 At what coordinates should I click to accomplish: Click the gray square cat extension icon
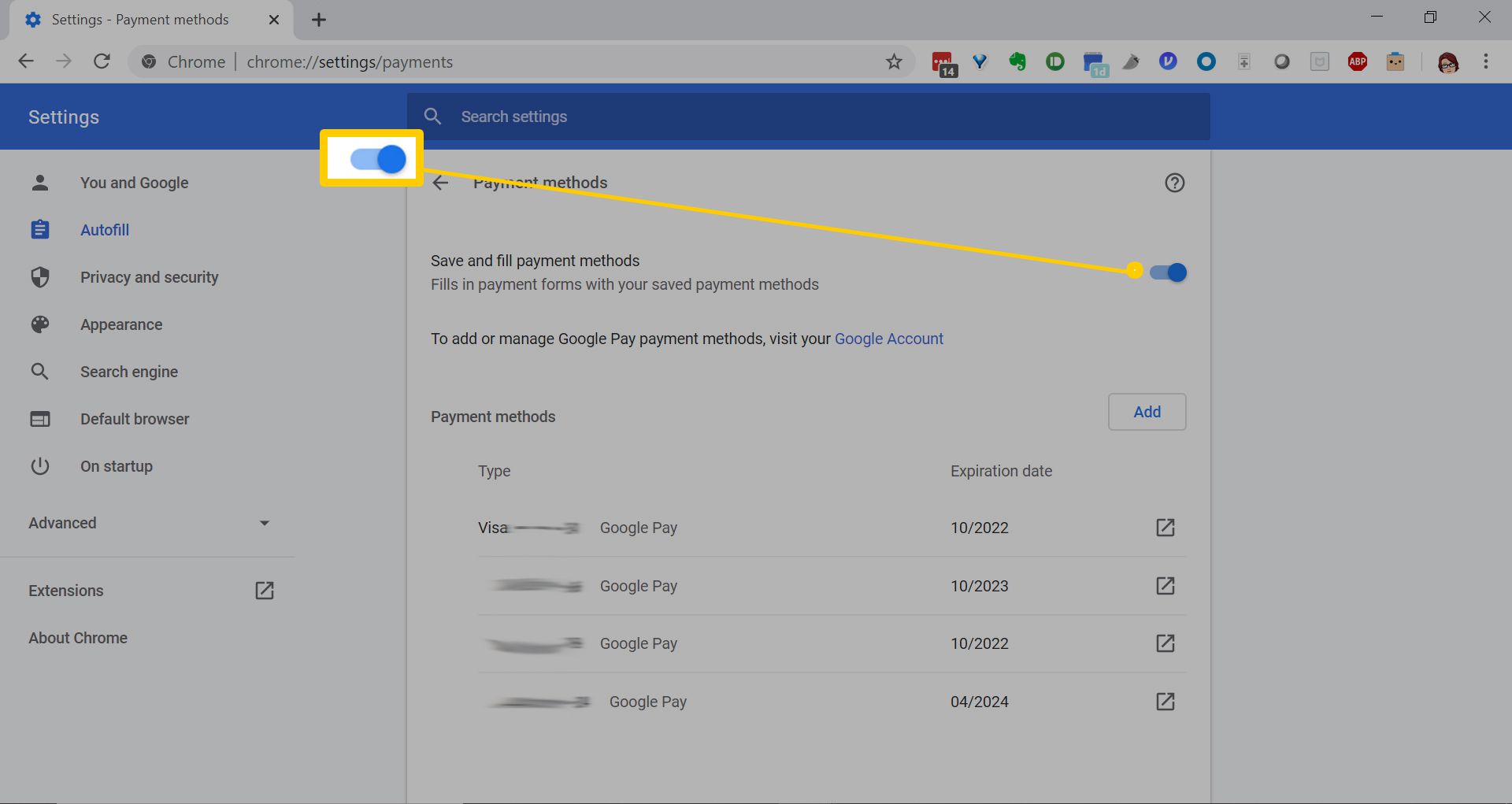coord(1320,61)
